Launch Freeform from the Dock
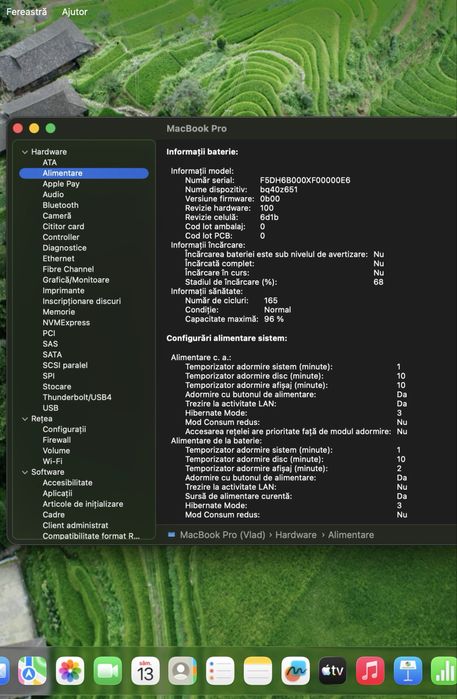The height and width of the screenshot is (699, 457). pos(296,670)
